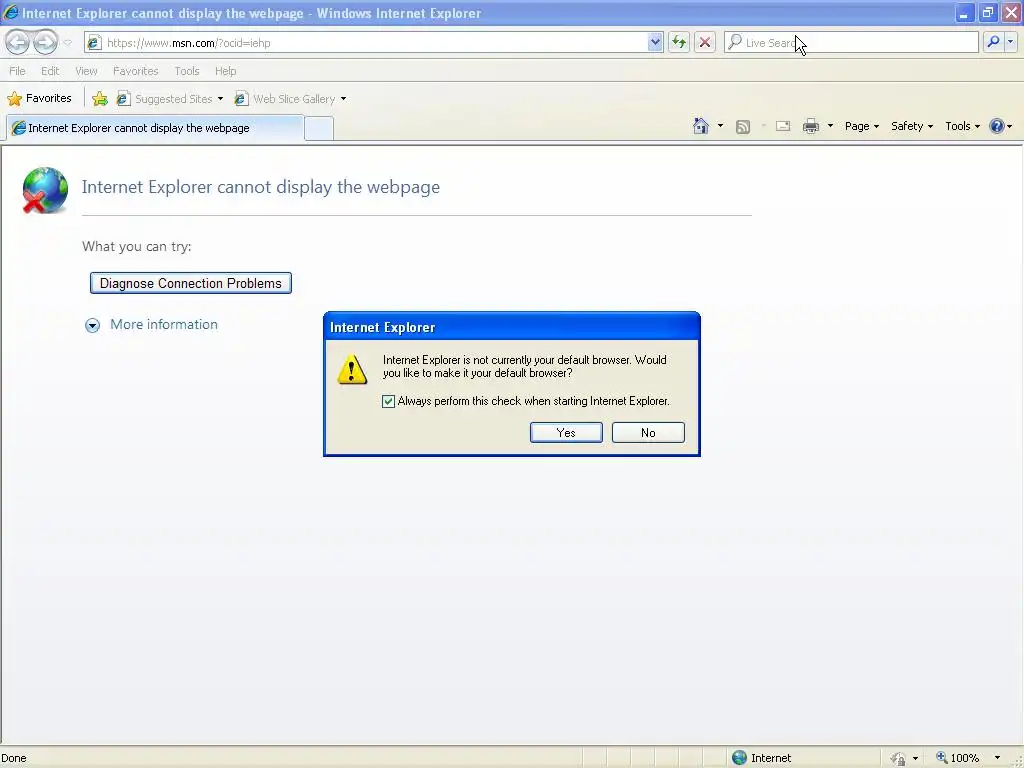Viewport: 1024px width, 768px height.
Task: Expand the Print options dropdown arrow
Action: point(830,126)
